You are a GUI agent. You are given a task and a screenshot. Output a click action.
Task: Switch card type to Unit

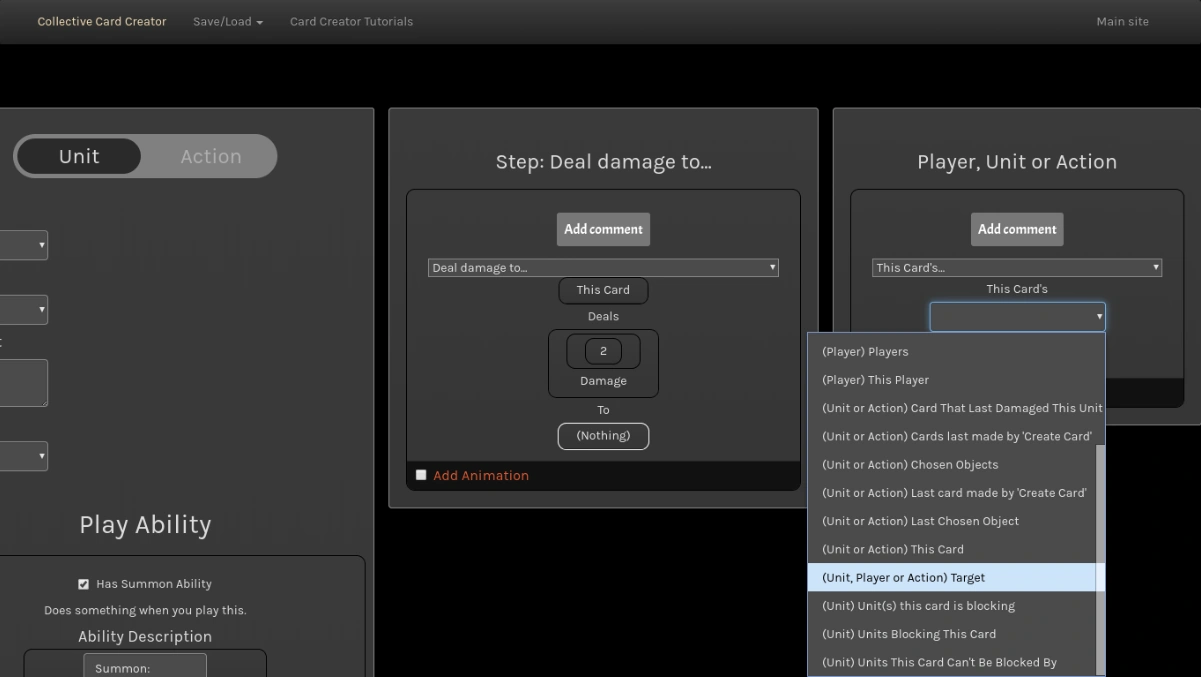coord(79,156)
